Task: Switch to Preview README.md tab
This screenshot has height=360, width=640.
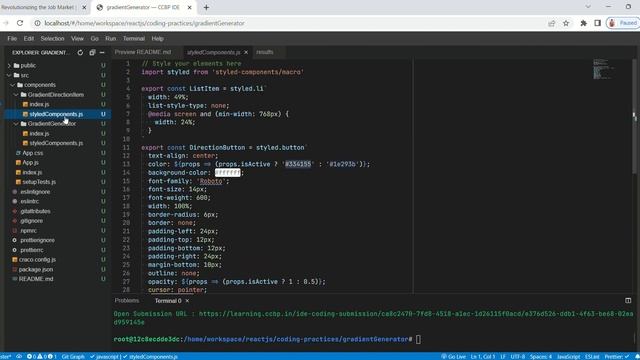Action: pos(143,52)
